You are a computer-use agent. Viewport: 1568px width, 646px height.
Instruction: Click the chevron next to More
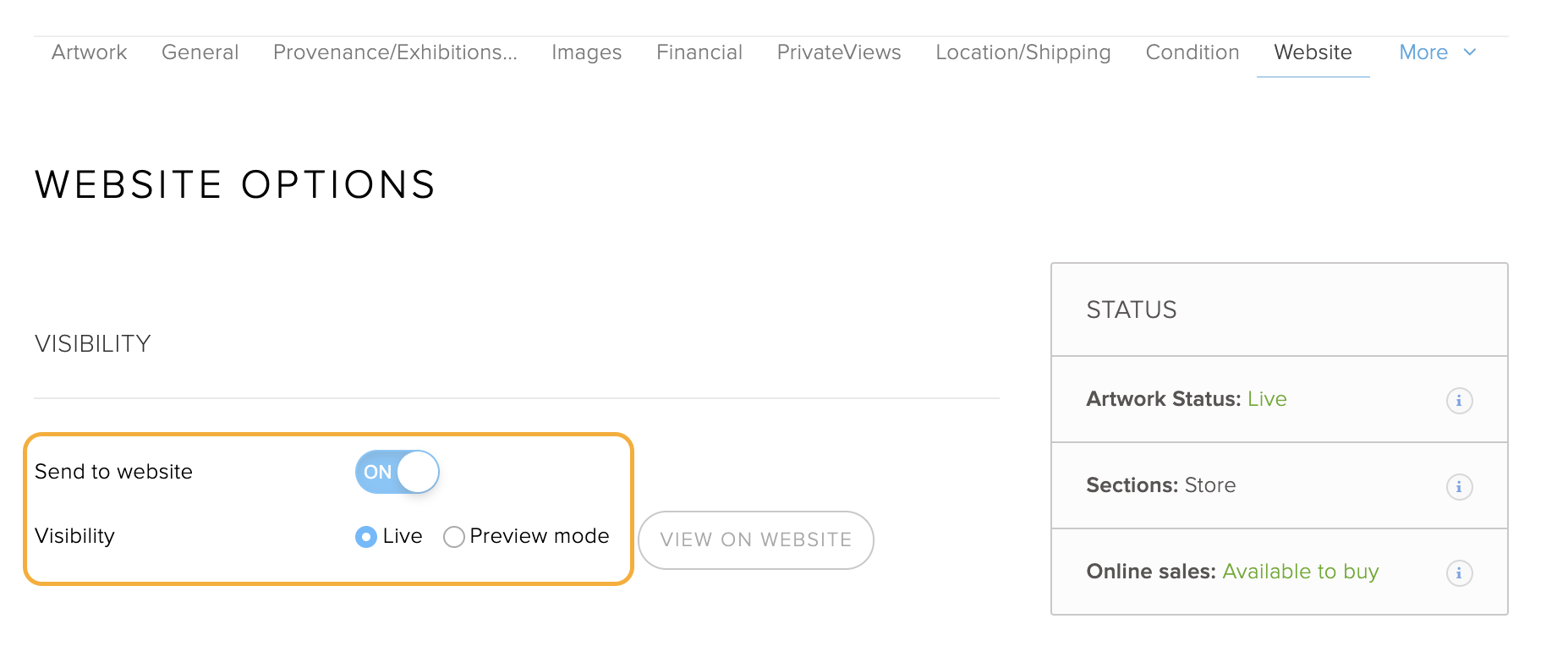click(x=1470, y=52)
